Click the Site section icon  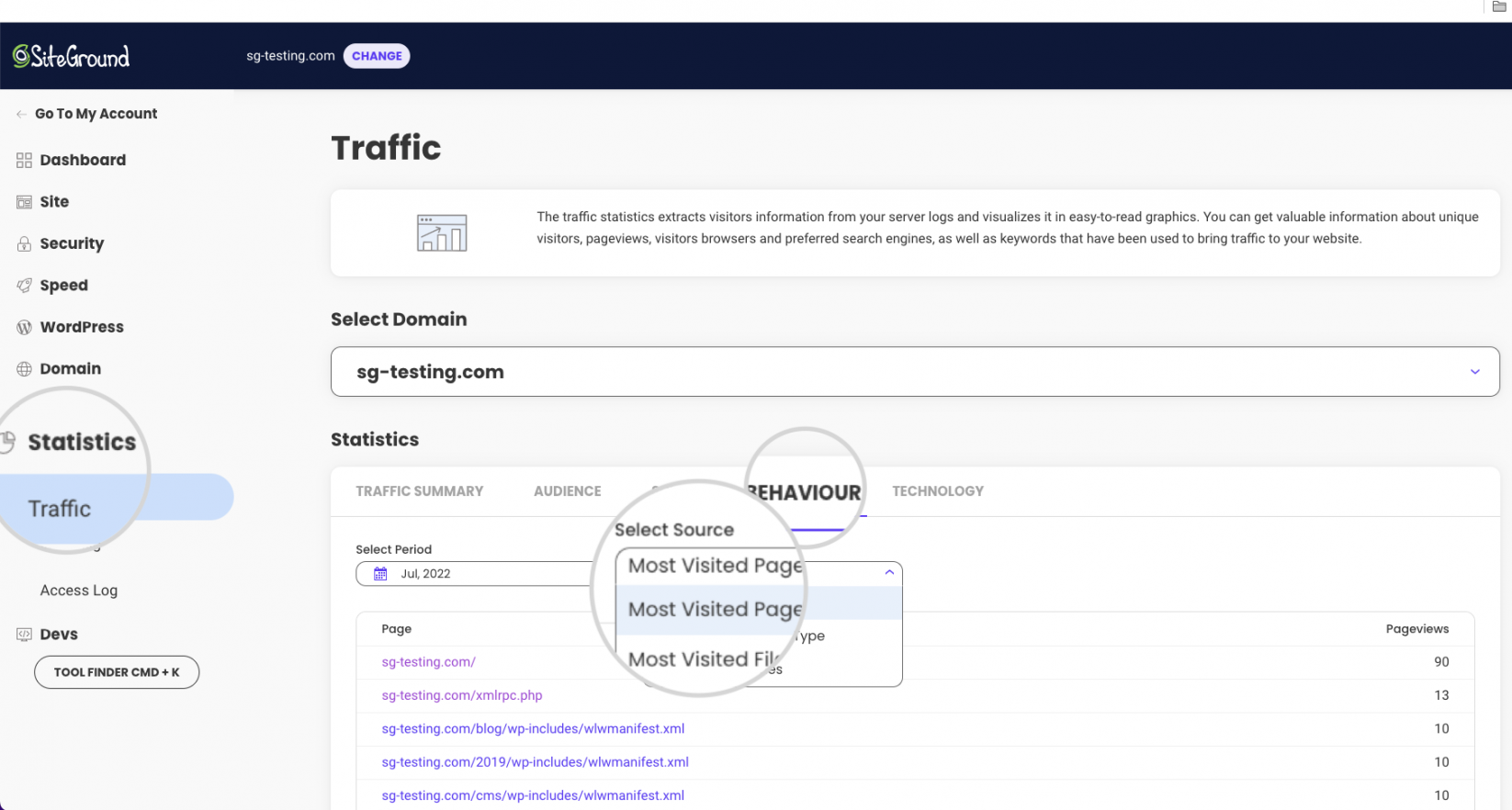click(x=24, y=202)
